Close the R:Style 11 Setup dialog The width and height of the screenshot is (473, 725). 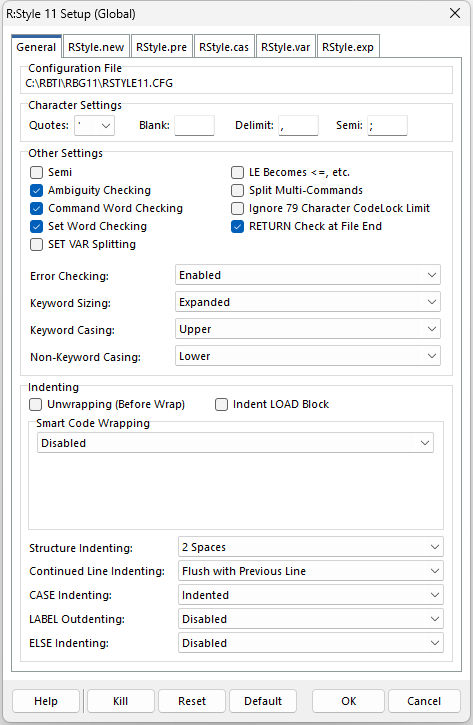[x=455, y=13]
